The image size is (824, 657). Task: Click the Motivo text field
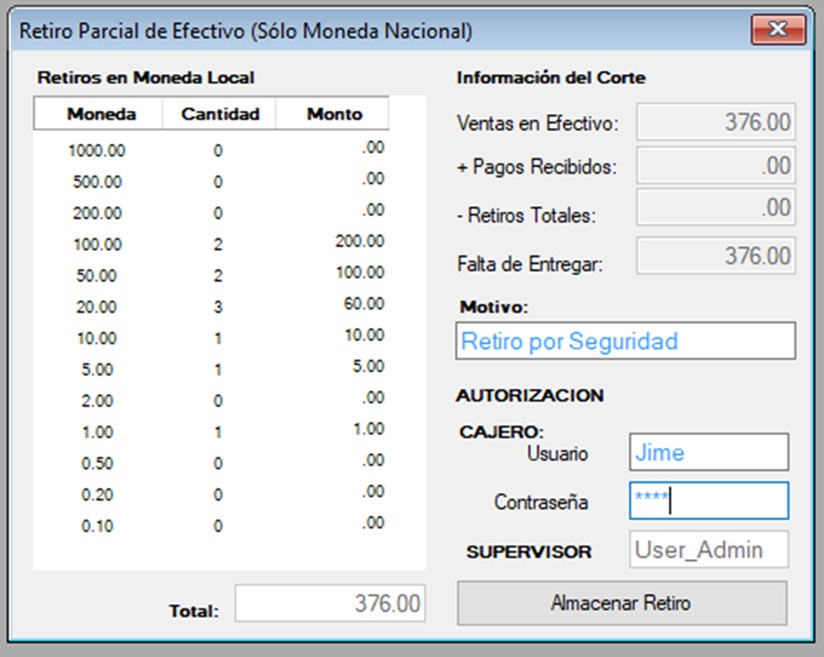625,341
